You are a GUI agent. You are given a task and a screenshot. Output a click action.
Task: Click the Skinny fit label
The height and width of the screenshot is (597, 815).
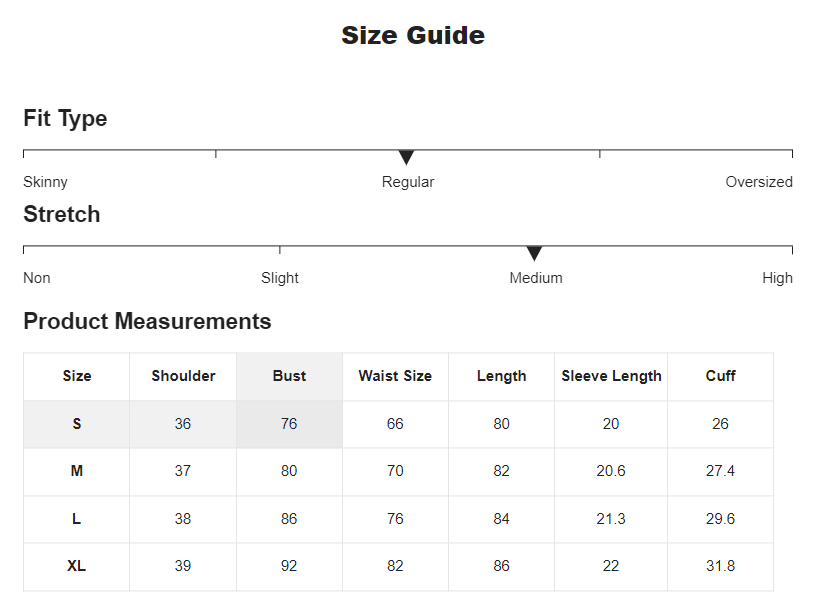46,182
